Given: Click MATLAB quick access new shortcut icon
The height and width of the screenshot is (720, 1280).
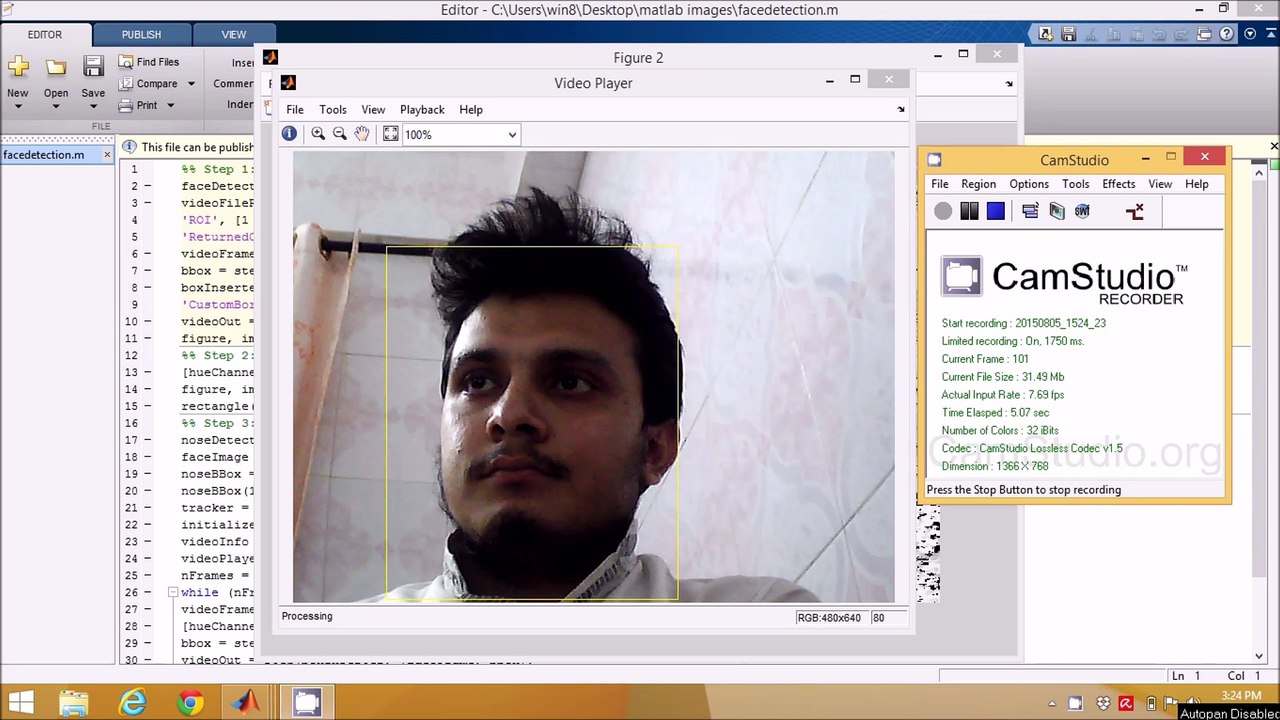Looking at the screenshot, I should pos(1045,34).
